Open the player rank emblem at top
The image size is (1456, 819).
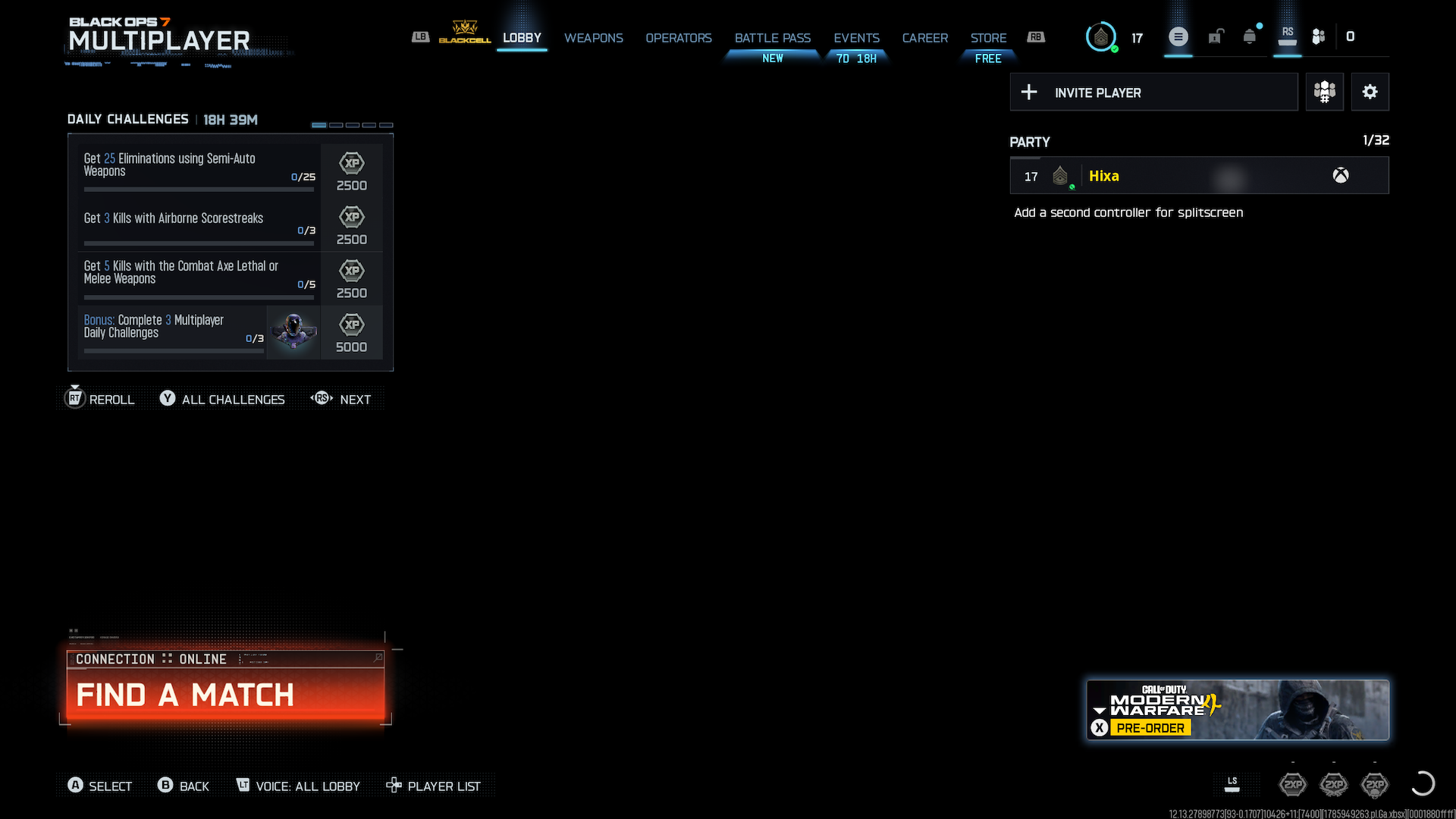(x=1101, y=36)
